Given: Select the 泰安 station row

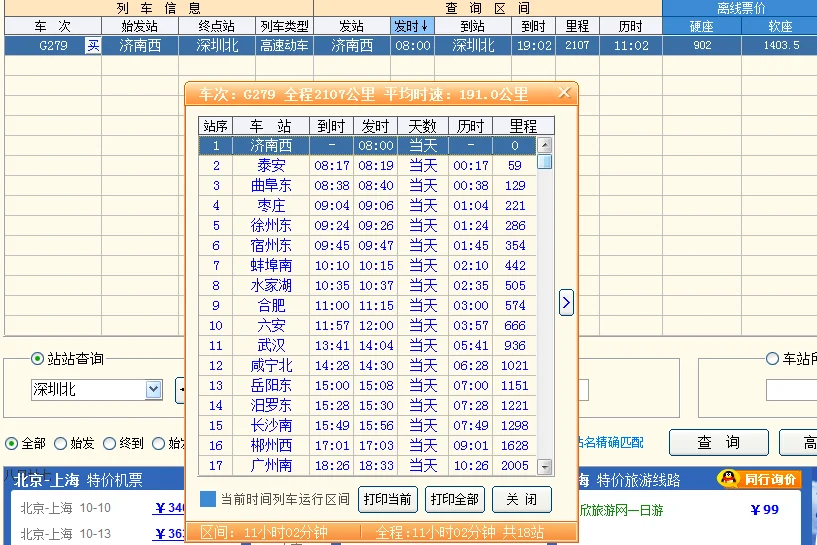Looking at the screenshot, I should click(x=367, y=166).
